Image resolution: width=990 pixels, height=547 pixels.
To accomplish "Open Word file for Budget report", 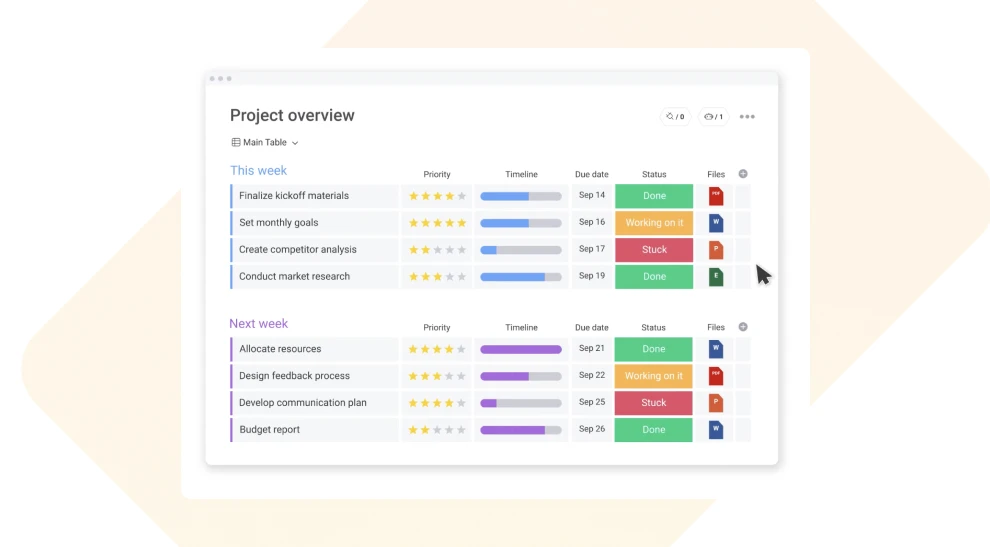I will click(x=715, y=430).
